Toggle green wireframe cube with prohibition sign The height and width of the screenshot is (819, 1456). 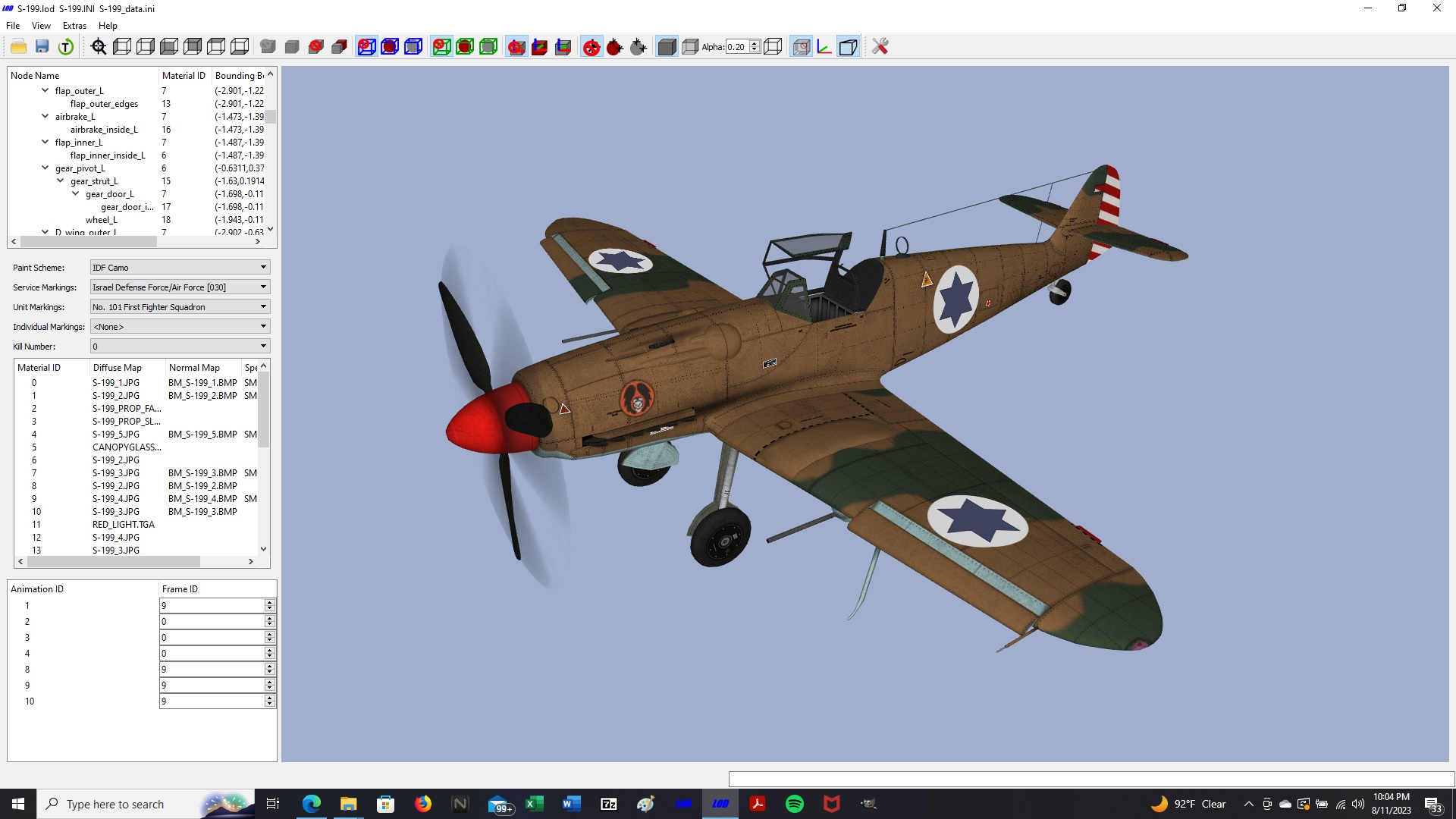coord(441,47)
